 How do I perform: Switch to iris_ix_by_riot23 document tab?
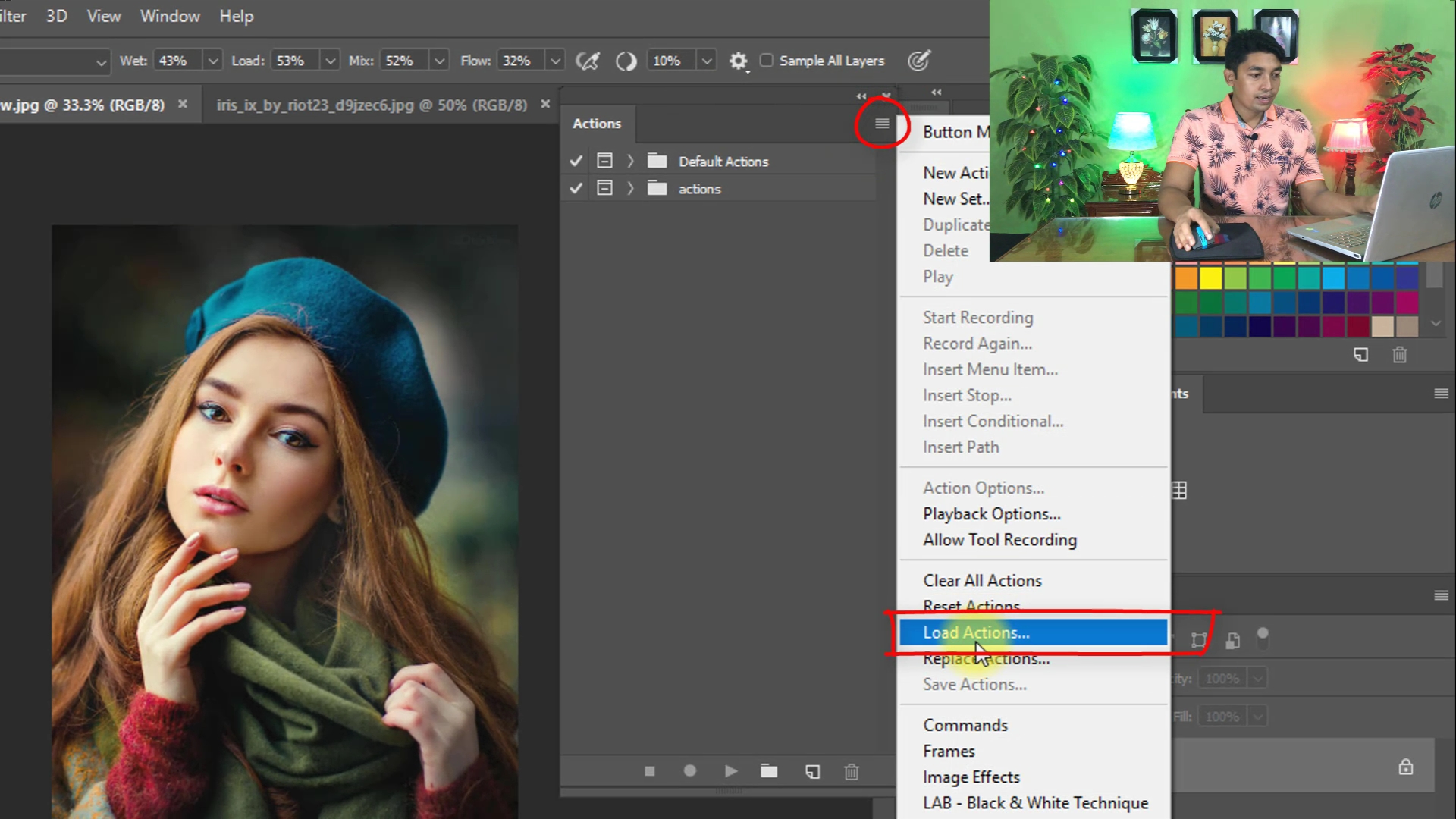coord(372,105)
